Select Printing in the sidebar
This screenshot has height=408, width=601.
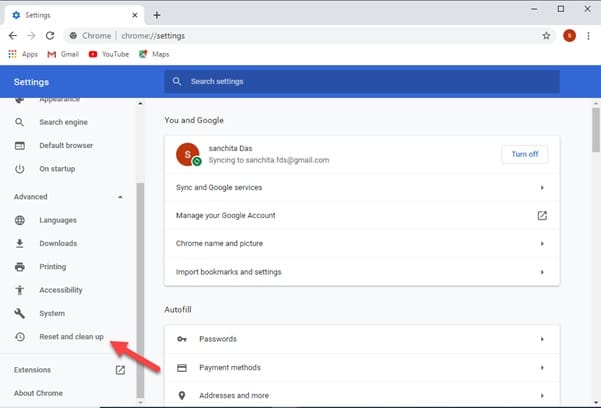(53, 267)
